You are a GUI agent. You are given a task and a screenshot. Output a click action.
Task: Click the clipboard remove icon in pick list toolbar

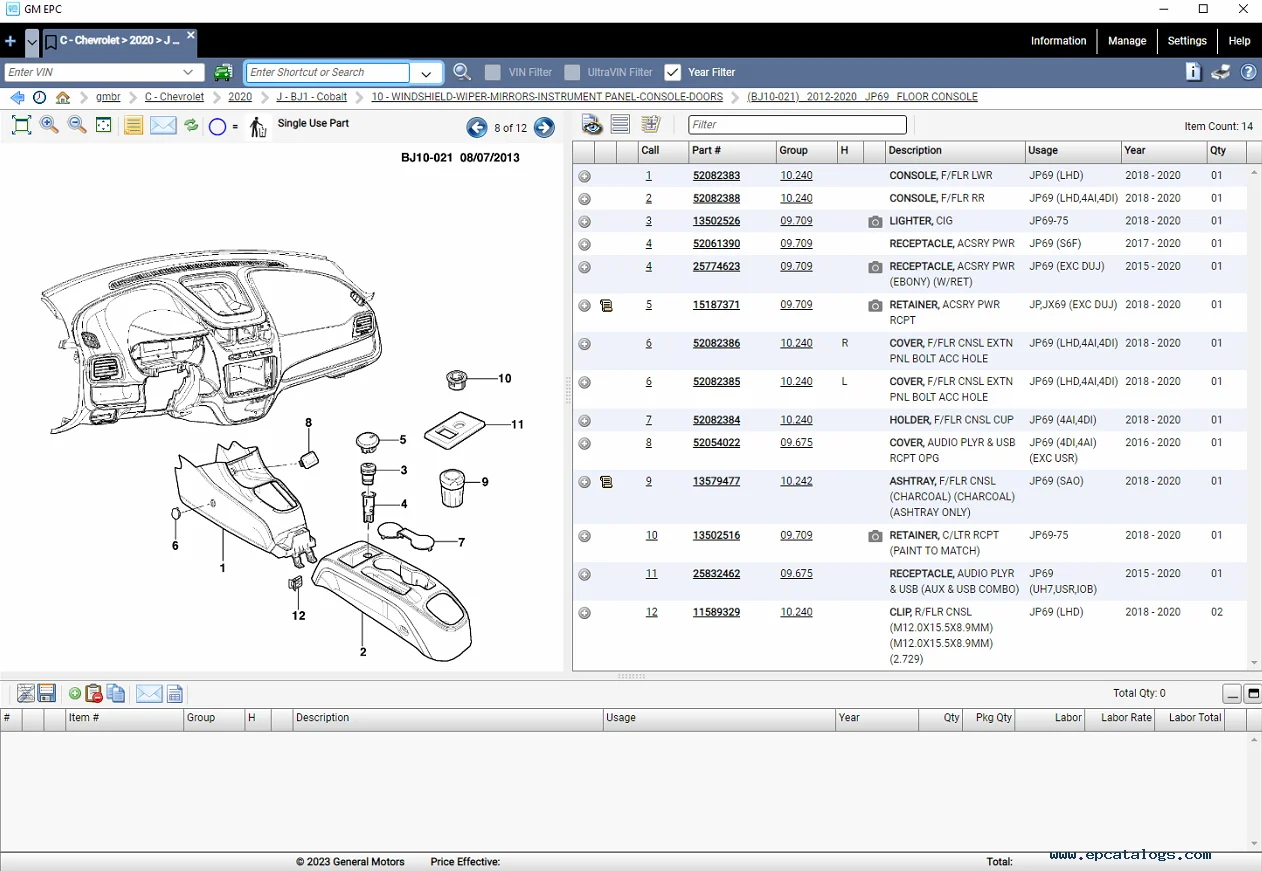(94, 693)
